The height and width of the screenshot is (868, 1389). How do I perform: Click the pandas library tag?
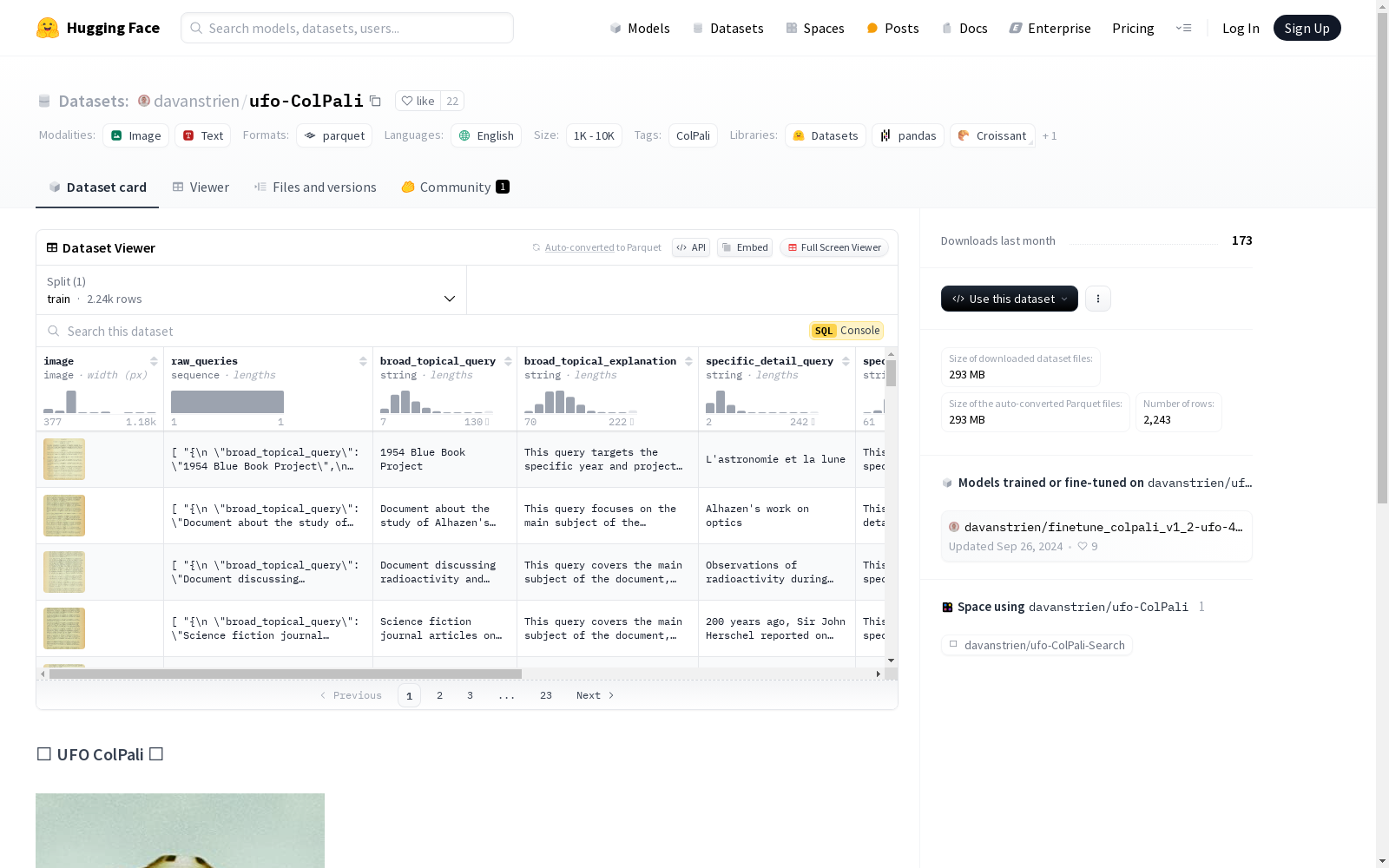coord(908,135)
